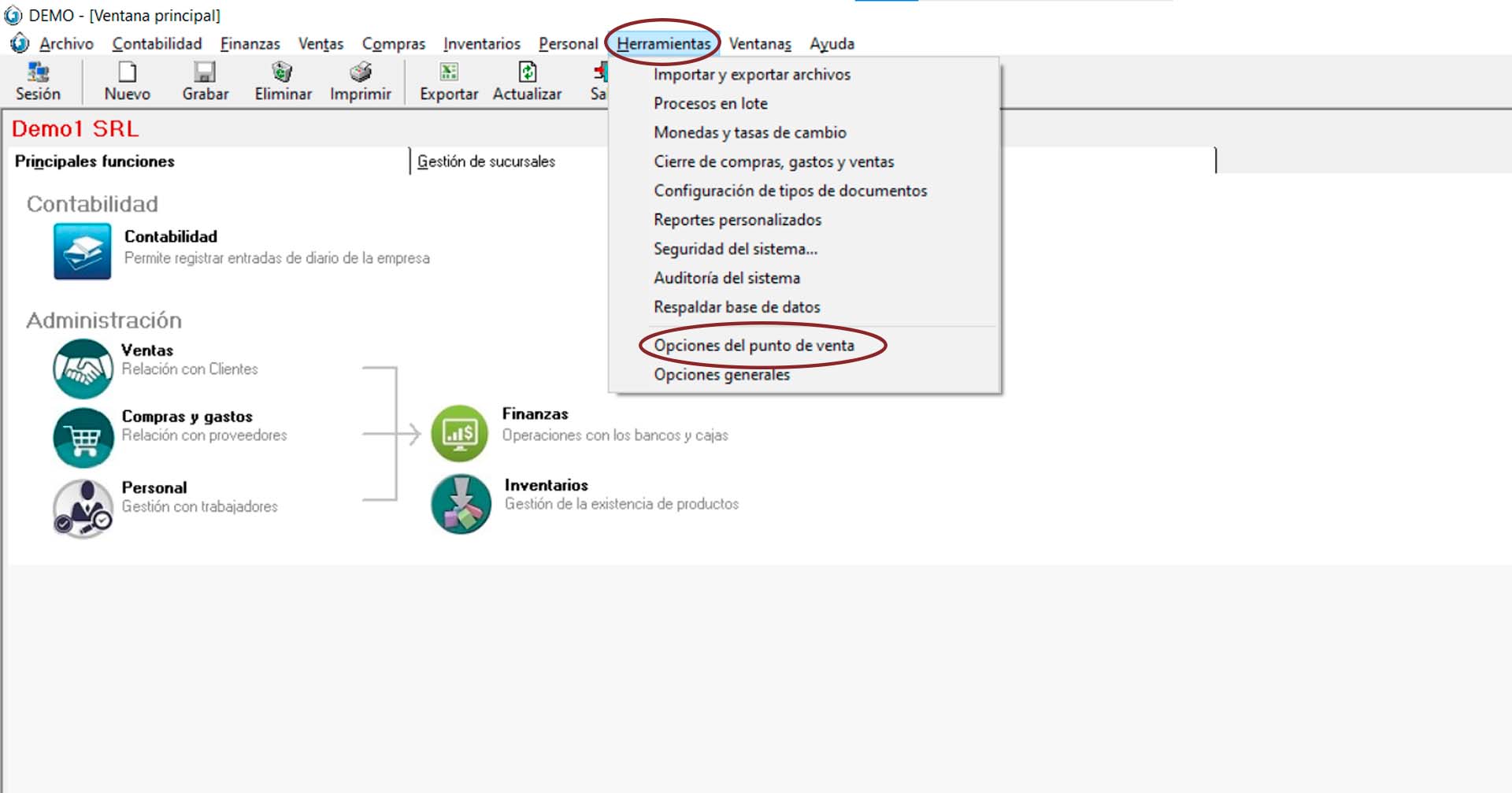Image resolution: width=1512 pixels, height=793 pixels.
Task: Click the Imprimir printer icon
Action: coord(360,72)
